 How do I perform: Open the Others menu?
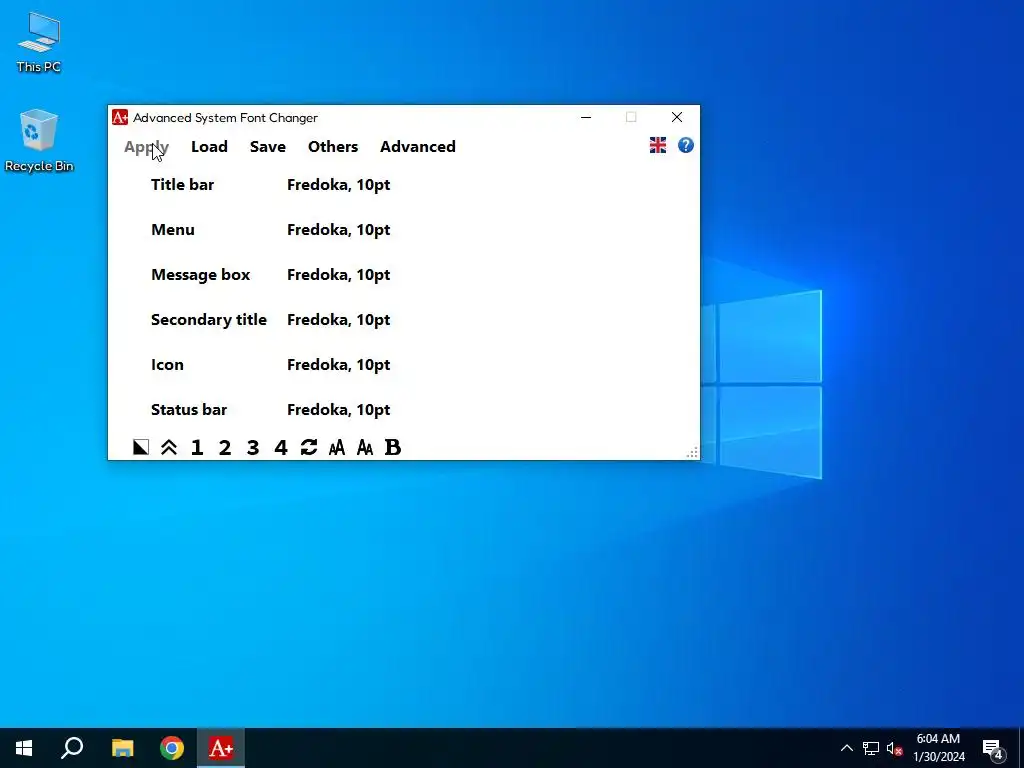333,146
